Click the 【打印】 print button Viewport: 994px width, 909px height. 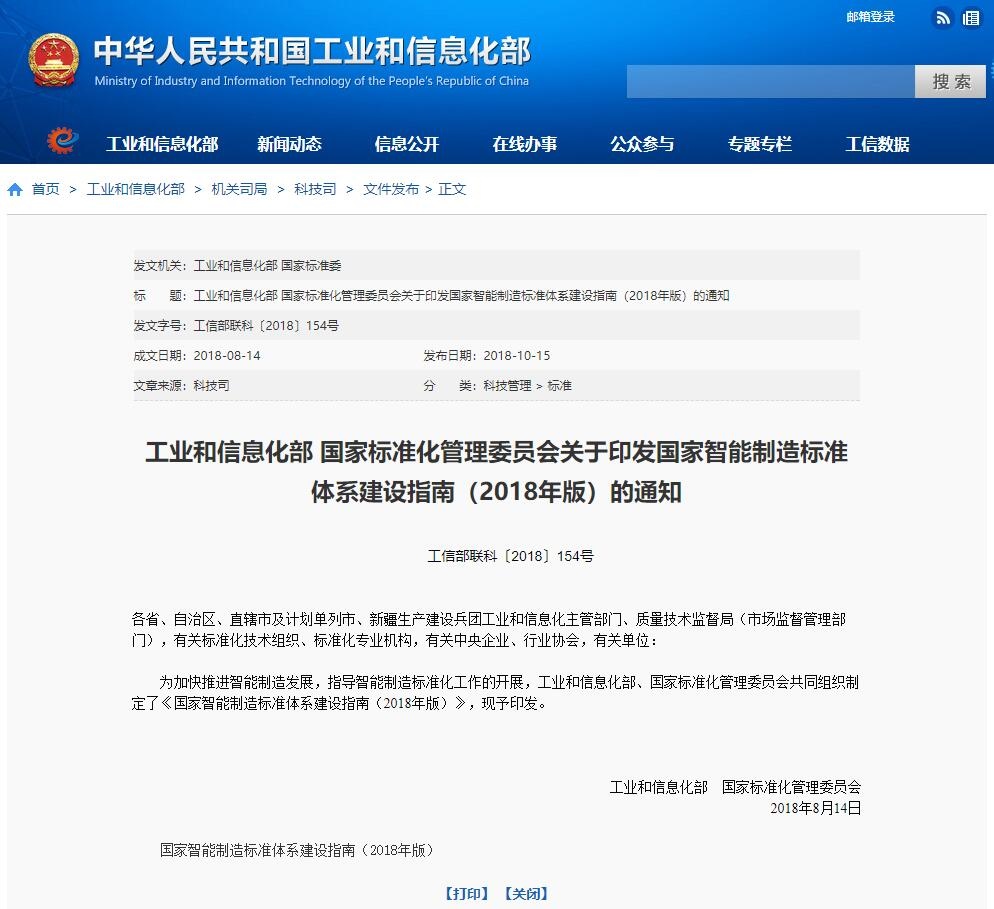click(x=466, y=893)
